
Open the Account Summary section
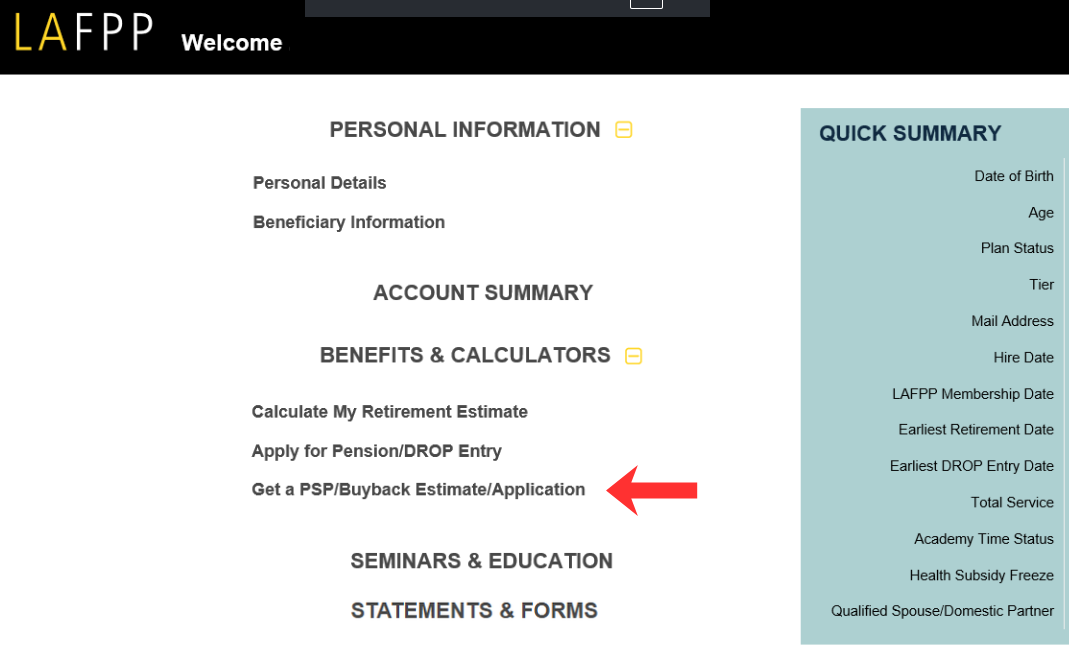482,293
